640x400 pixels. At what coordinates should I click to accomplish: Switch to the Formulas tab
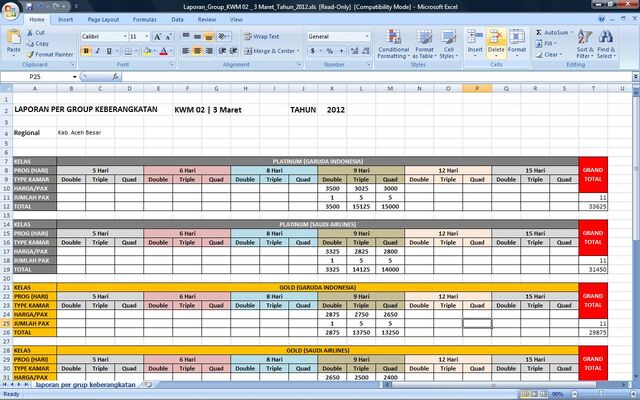click(x=144, y=19)
